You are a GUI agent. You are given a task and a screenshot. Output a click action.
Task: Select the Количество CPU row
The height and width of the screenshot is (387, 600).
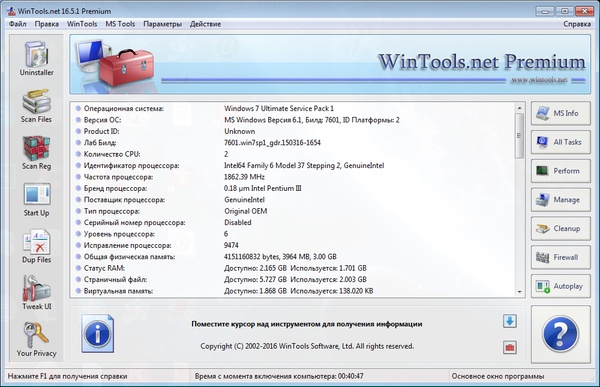[293, 154]
